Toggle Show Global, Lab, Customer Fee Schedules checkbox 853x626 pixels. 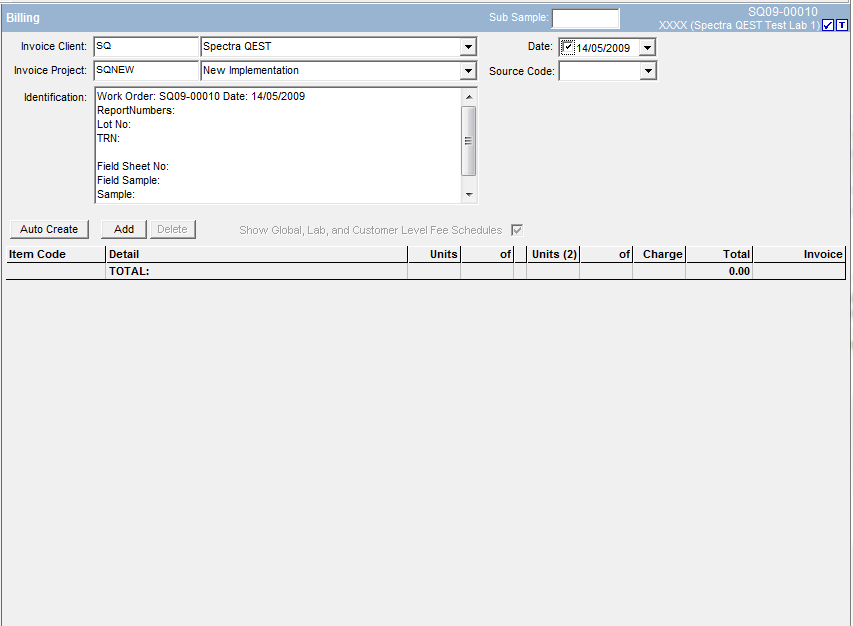(x=517, y=230)
